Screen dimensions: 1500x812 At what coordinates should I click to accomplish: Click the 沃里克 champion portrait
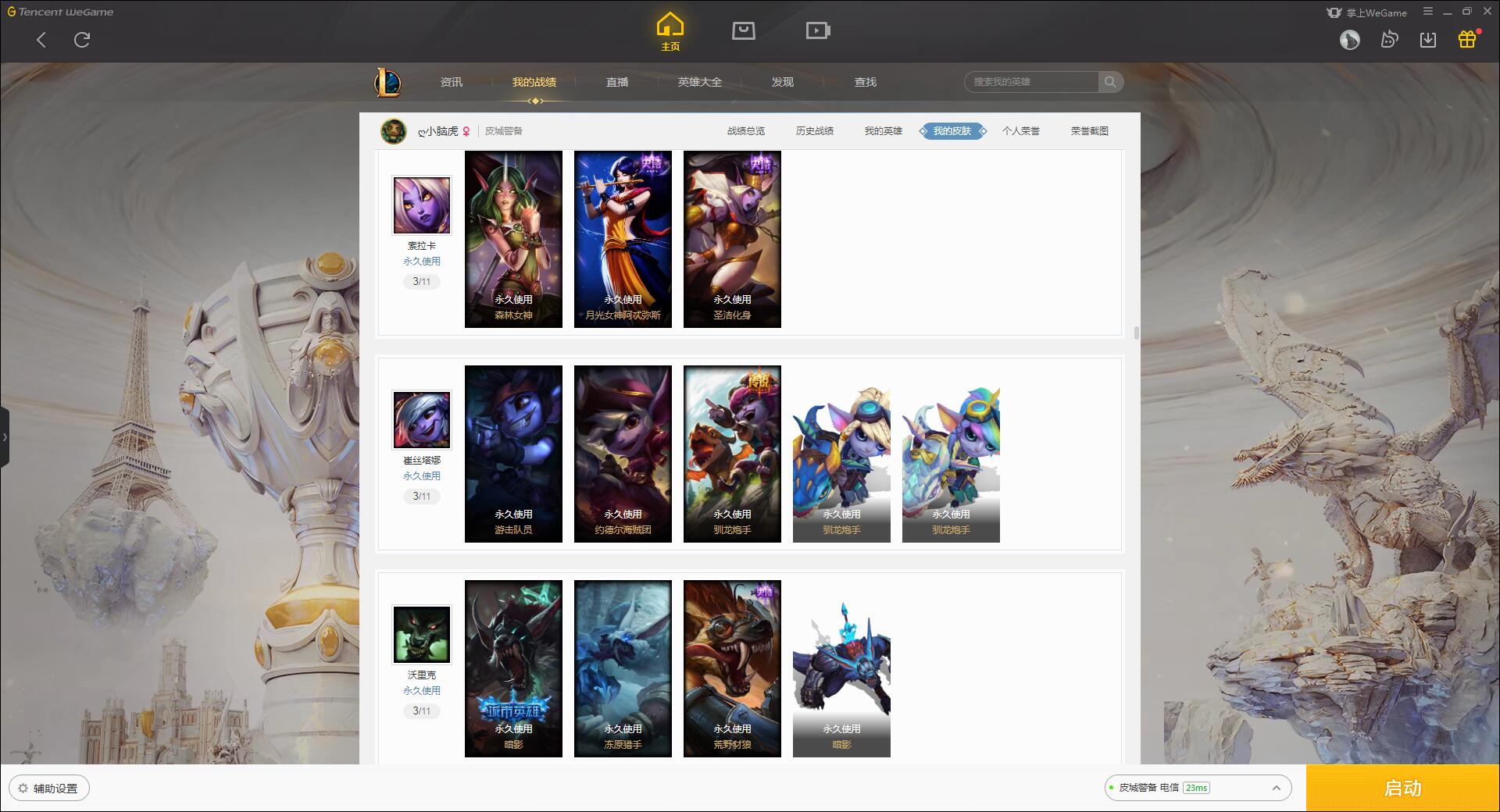click(422, 635)
